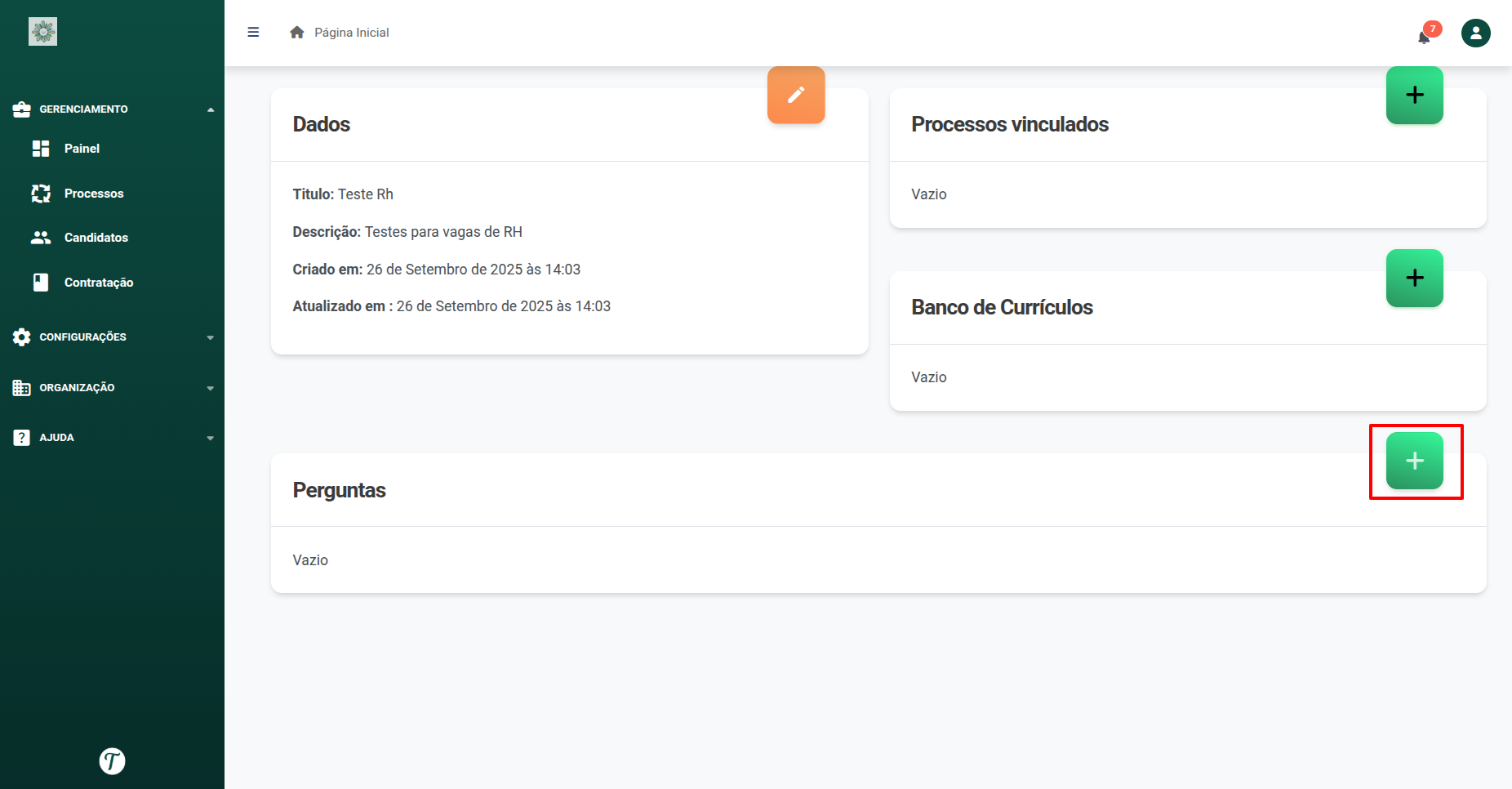1512x789 pixels.
Task: Add a new question in Perguntas
Action: (x=1414, y=461)
